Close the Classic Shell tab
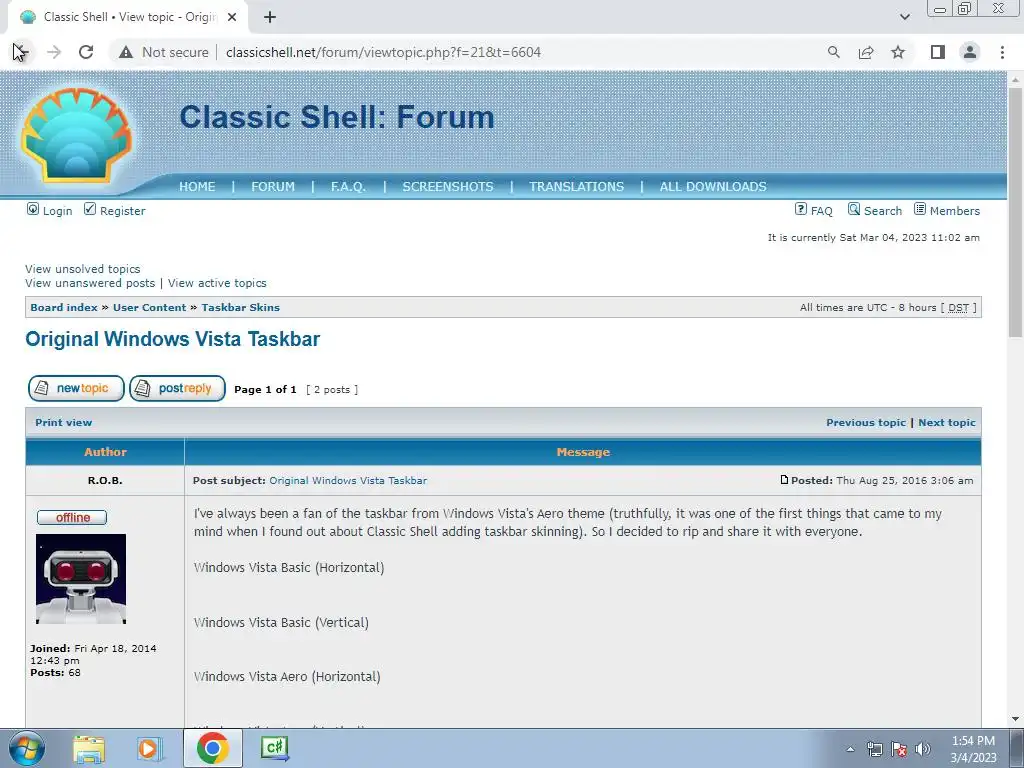Screen dimensions: 1024x768 tap(232, 17)
